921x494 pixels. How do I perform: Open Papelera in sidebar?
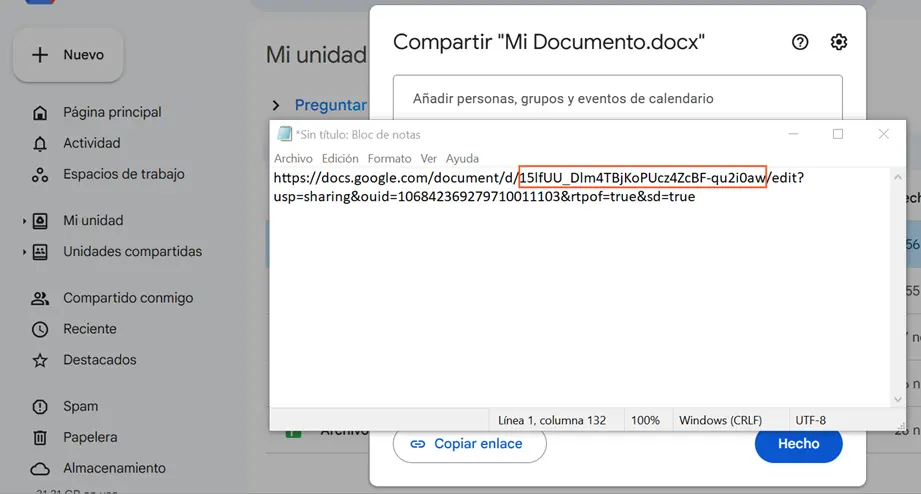[x=90, y=437]
